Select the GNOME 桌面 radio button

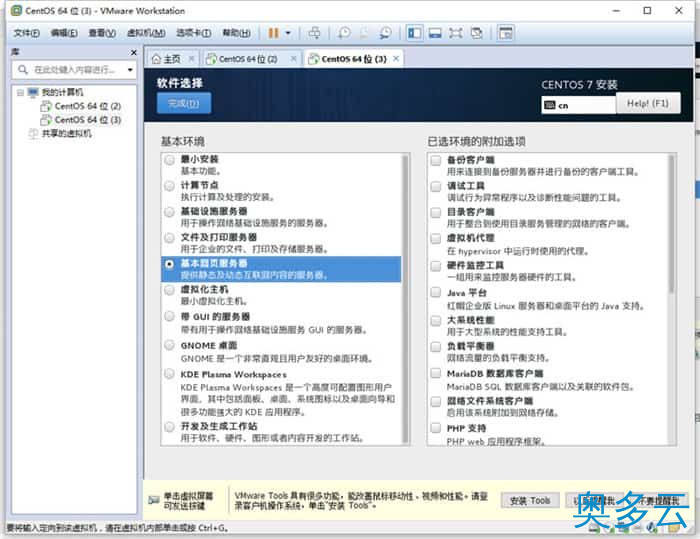(x=169, y=345)
